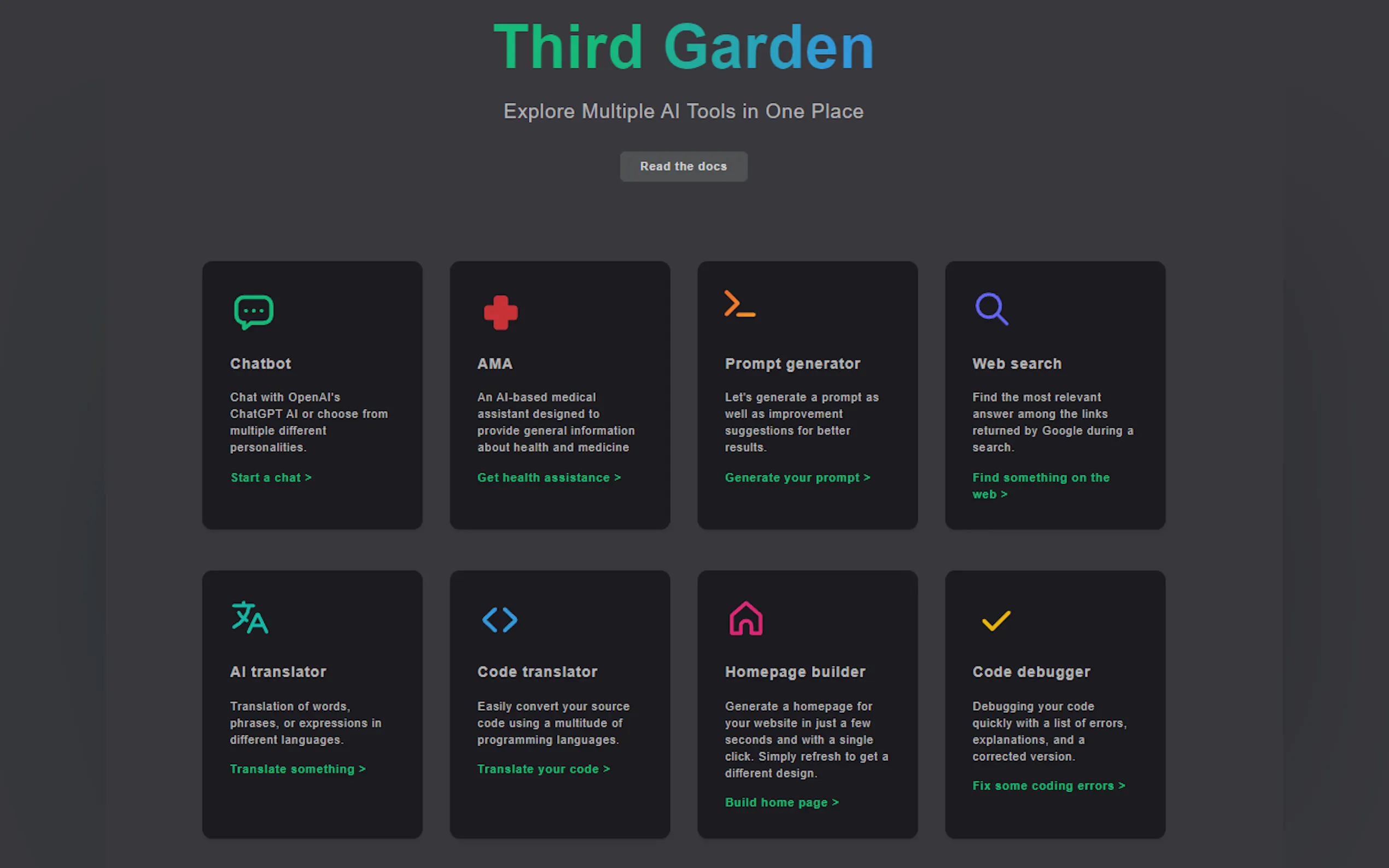Click the pink house Homepage builder icon
The width and height of the screenshot is (1389, 868).
[x=746, y=618]
